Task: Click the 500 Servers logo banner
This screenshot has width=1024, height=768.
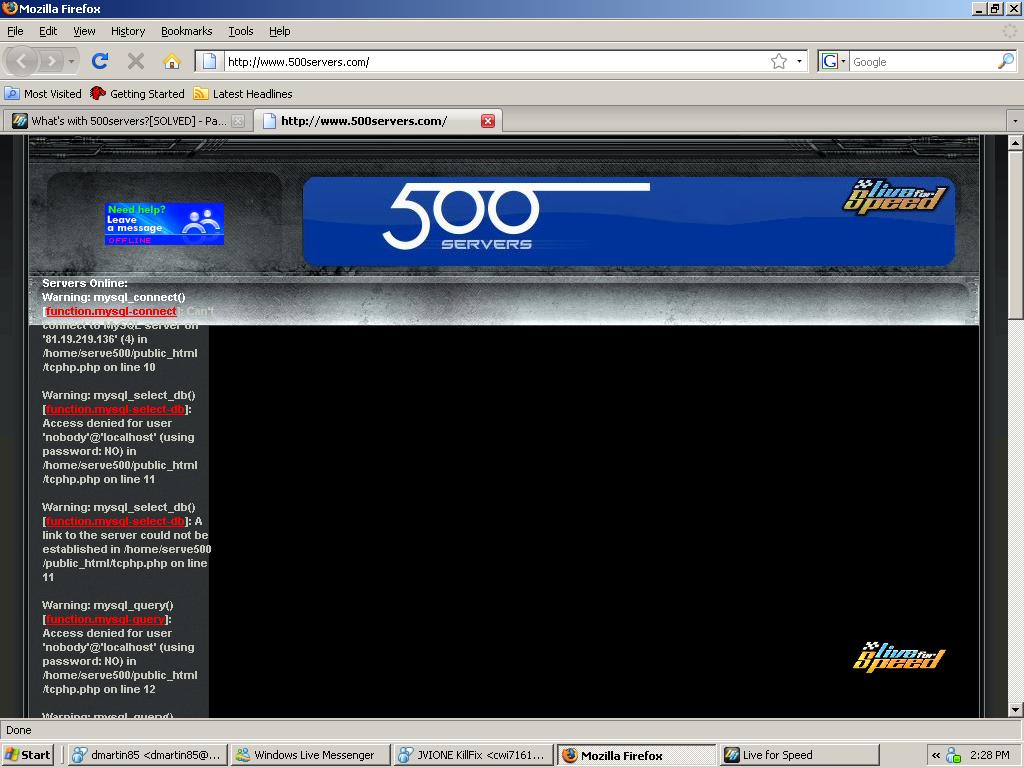Action: point(629,221)
